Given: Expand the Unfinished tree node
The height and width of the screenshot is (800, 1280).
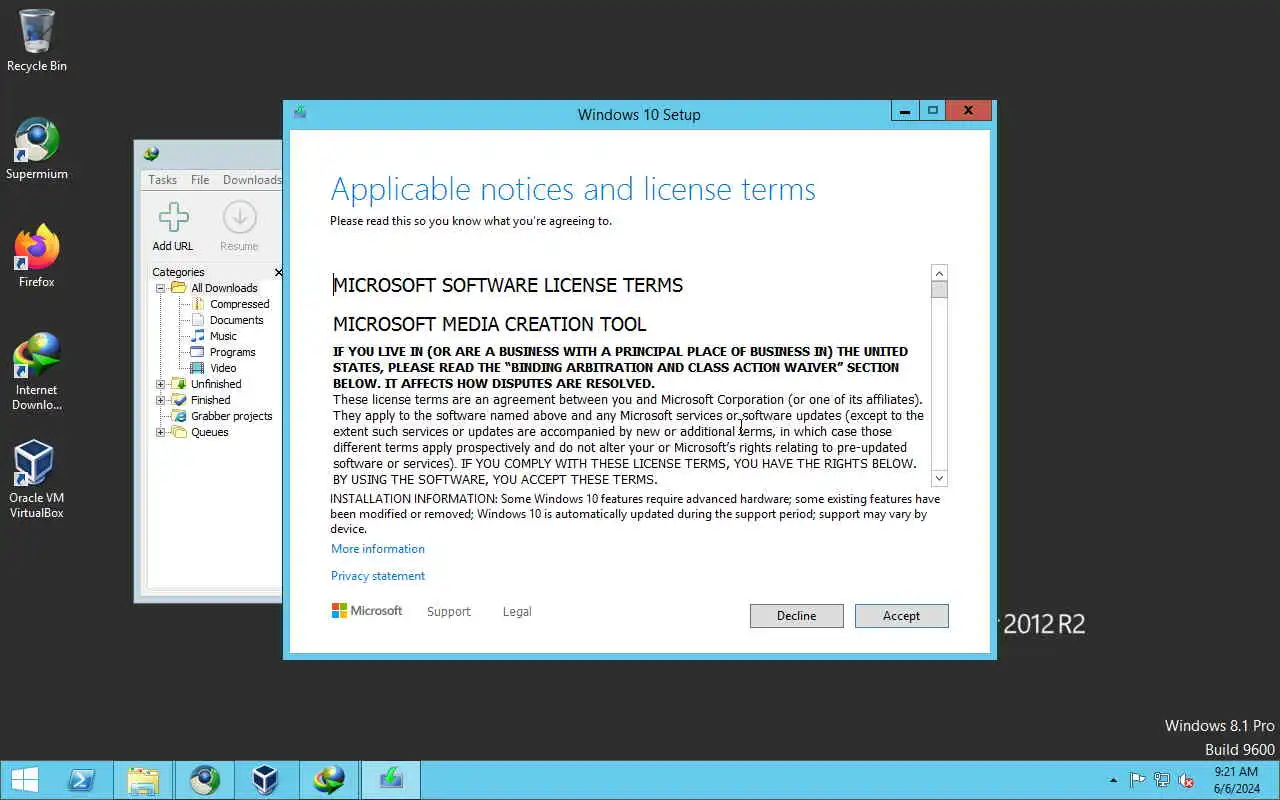Looking at the screenshot, I should [x=160, y=384].
